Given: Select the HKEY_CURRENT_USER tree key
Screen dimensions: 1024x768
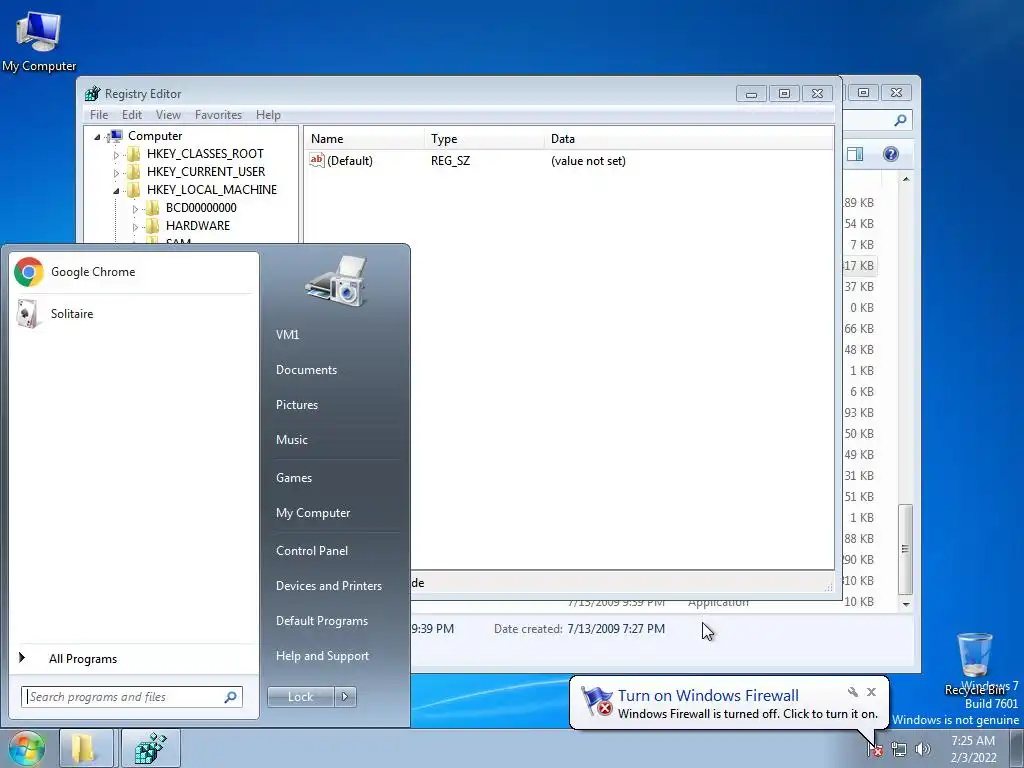Looking at the screenshot, I should point(206,172).
